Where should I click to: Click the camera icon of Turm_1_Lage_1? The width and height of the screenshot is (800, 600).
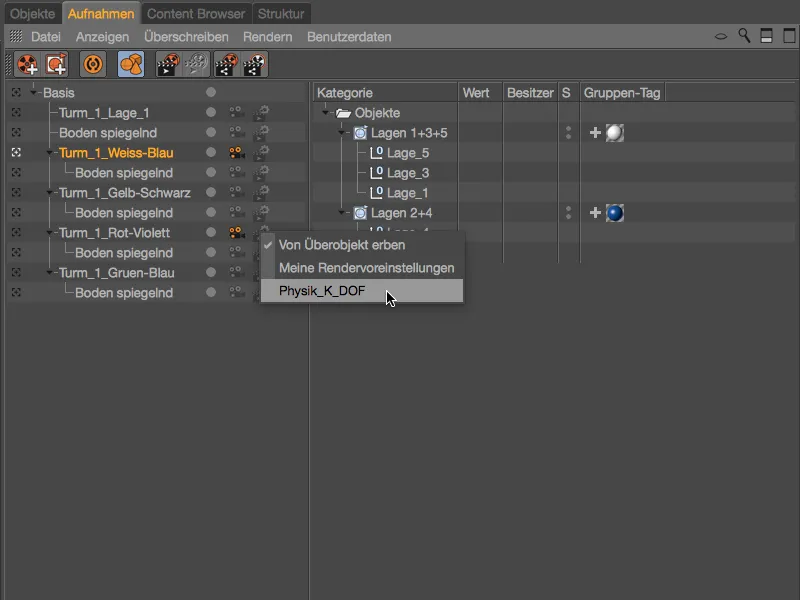click(236, 112)
